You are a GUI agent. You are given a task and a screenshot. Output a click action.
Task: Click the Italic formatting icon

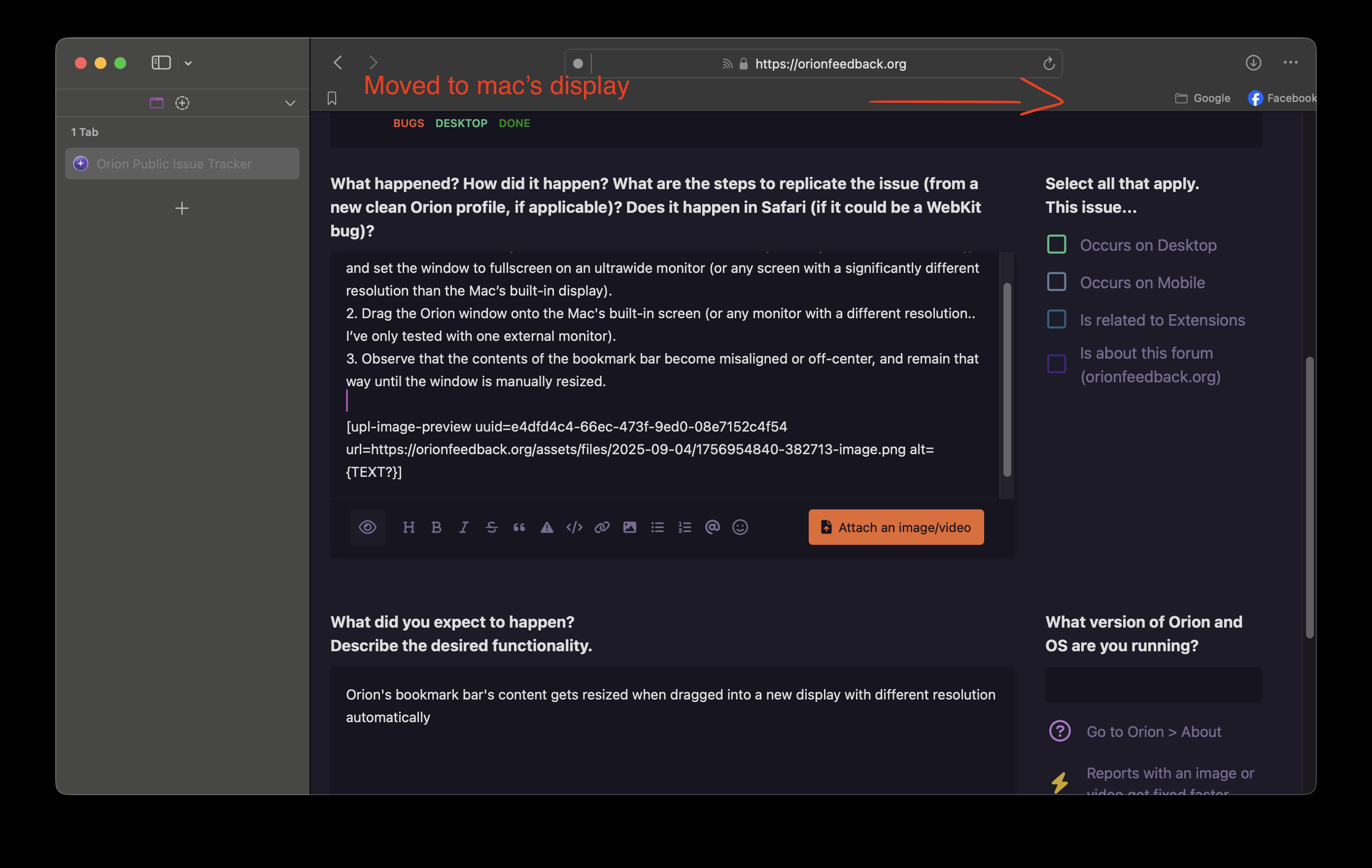point(464,528)
